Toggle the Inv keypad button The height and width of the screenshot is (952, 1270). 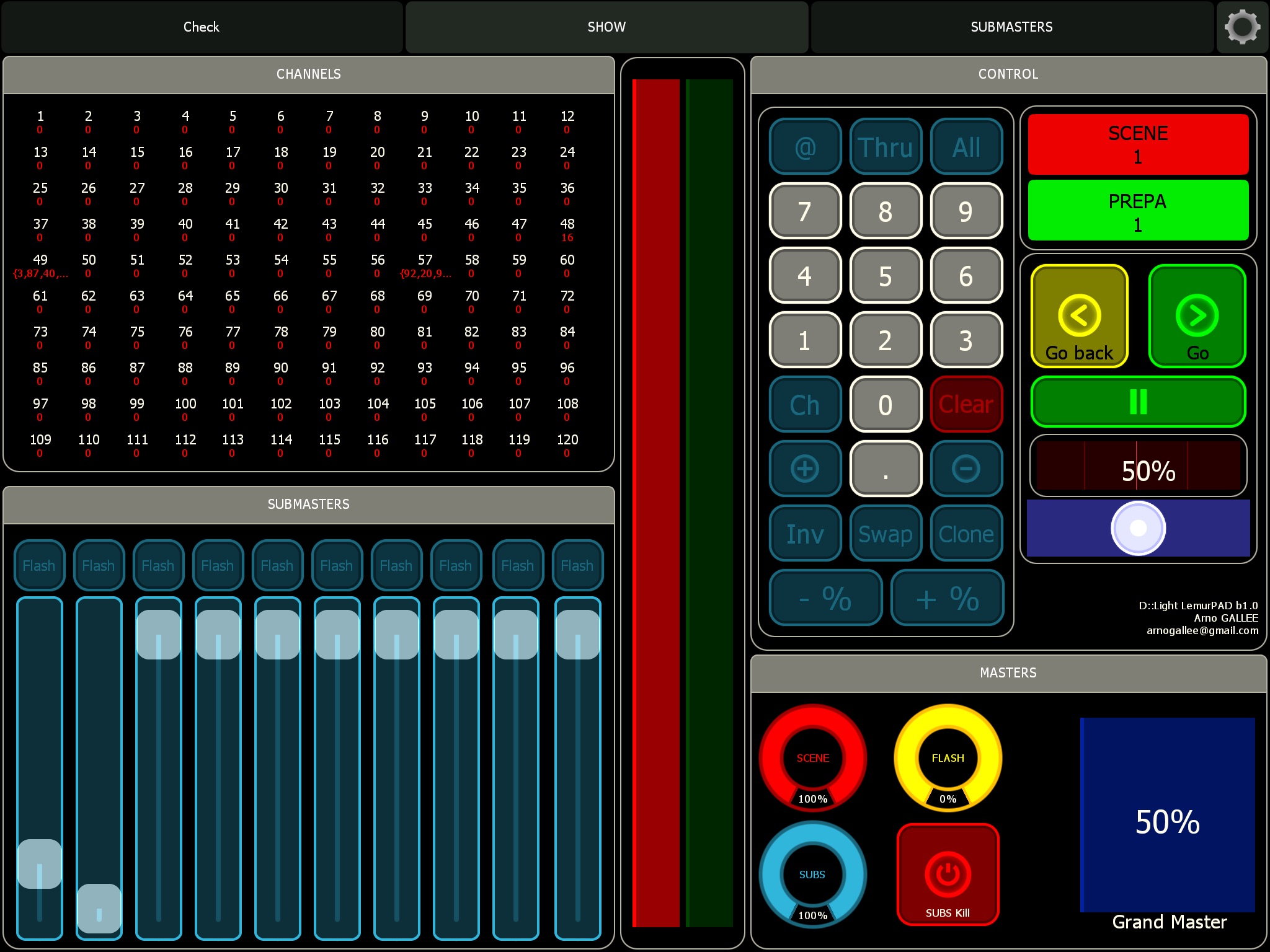click(805, 534)
